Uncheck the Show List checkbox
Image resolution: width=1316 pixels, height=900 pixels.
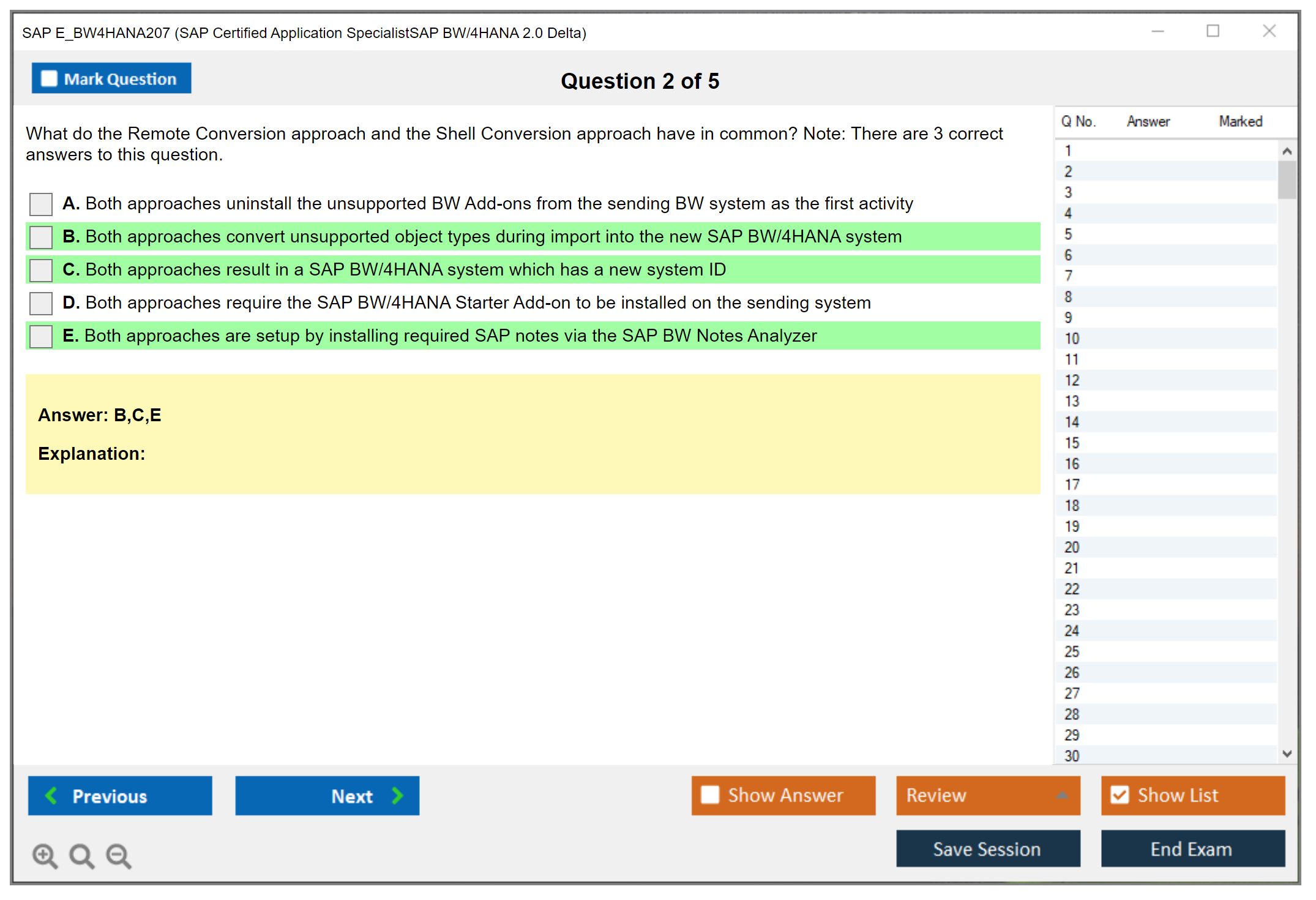coord(1120,795)
